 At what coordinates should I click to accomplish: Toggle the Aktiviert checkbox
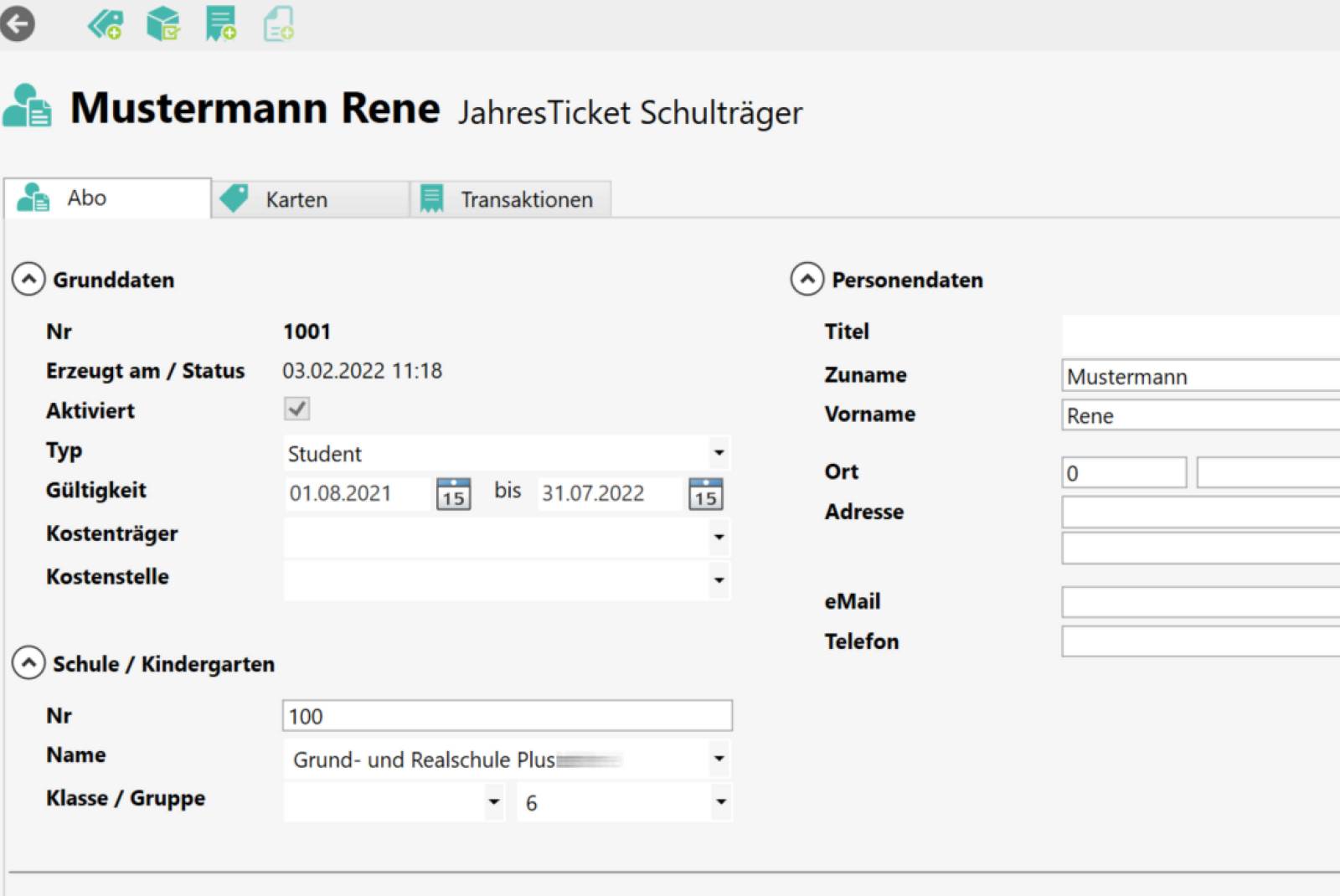click(x=297, y=409)
